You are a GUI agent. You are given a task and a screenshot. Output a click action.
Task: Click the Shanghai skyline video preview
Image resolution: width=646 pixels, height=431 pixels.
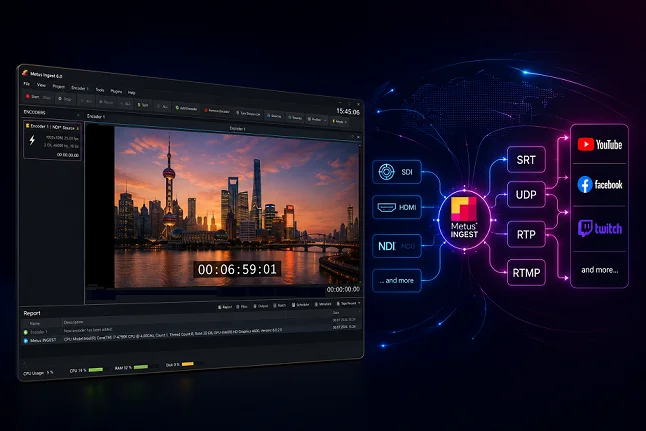click(x=236, y=206)
